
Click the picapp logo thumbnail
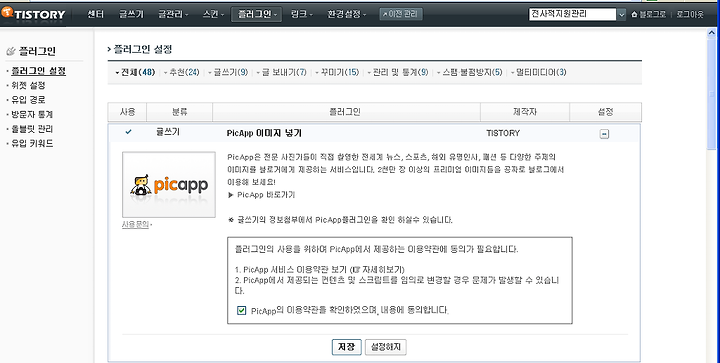169,184
